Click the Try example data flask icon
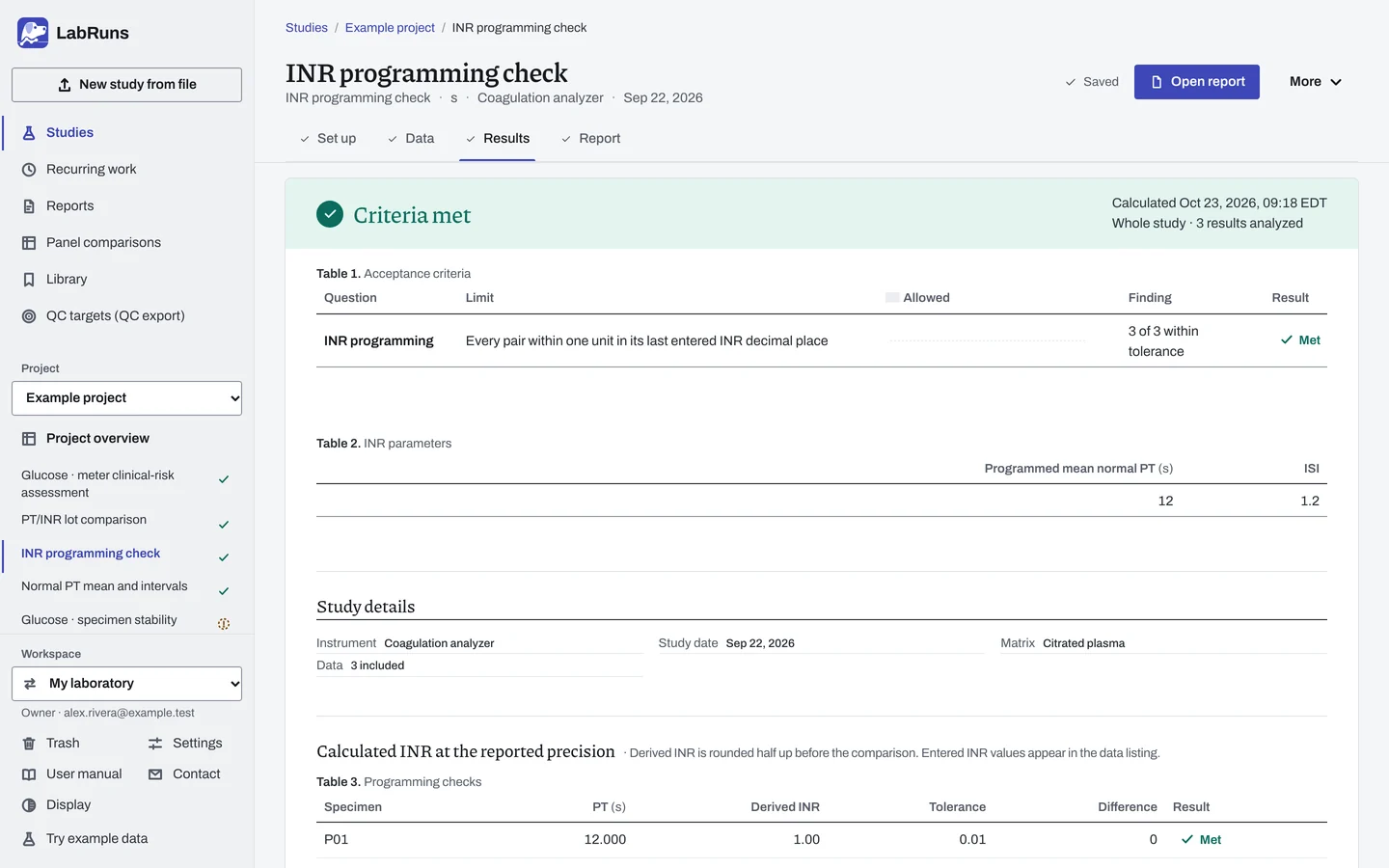Viewport: 1389px width, 868px height. tap(29, 839)
